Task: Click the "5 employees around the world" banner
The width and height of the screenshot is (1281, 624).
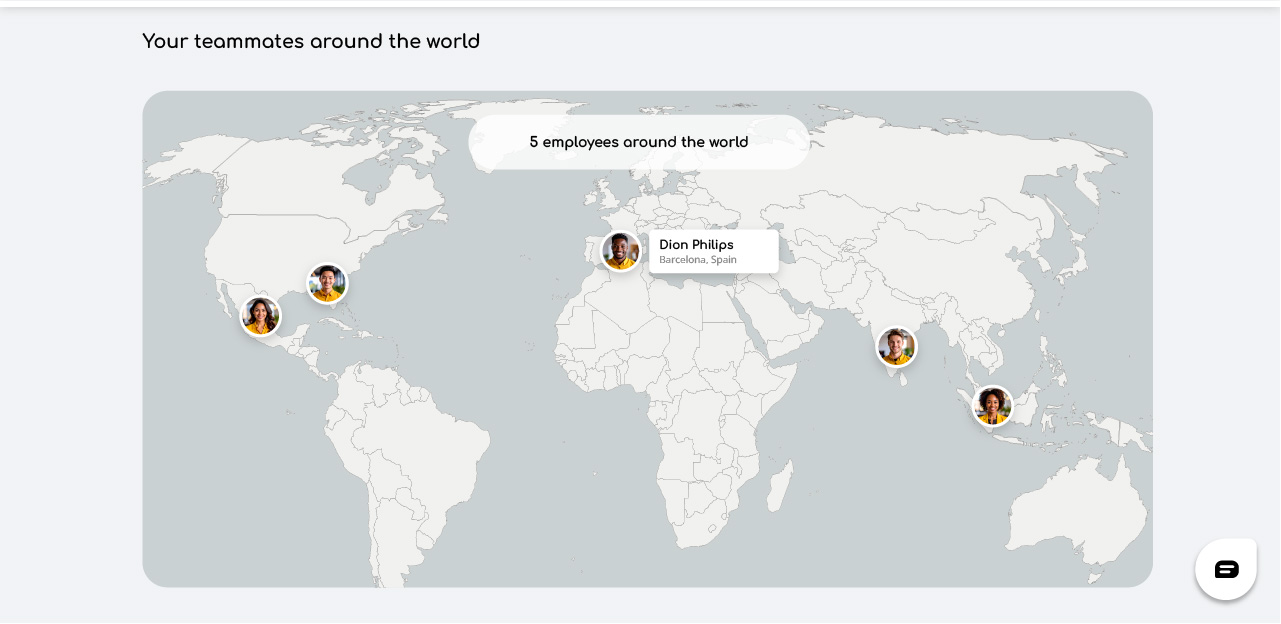Action: coord(639,142)
